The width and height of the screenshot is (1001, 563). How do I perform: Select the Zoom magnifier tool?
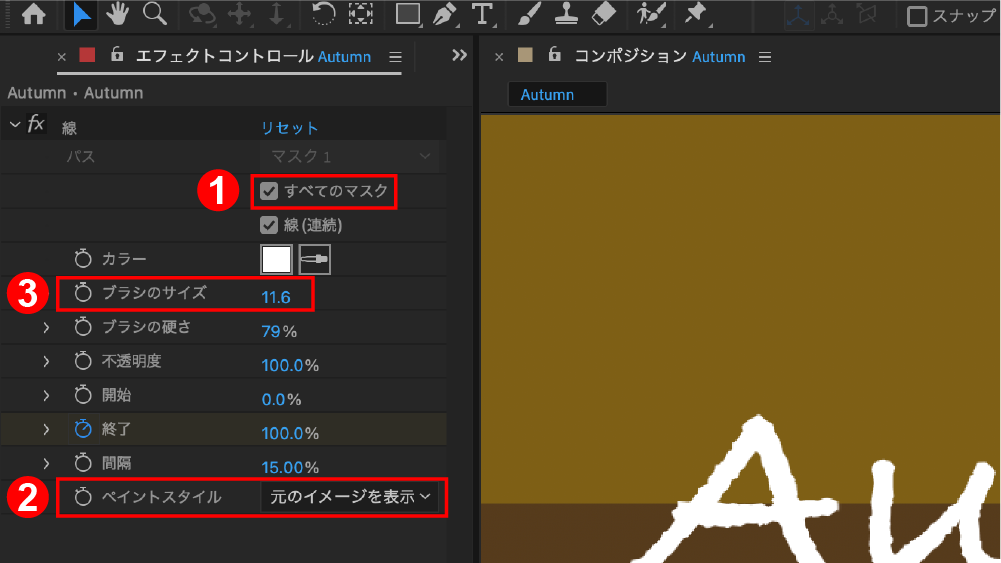pyautogui.click(x=155, y=14)
